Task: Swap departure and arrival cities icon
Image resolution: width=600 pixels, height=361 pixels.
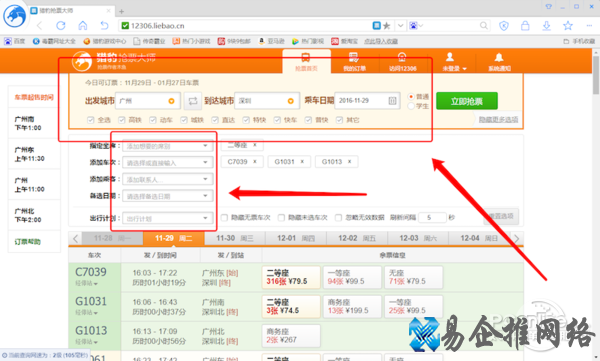Action: [192, 101]
